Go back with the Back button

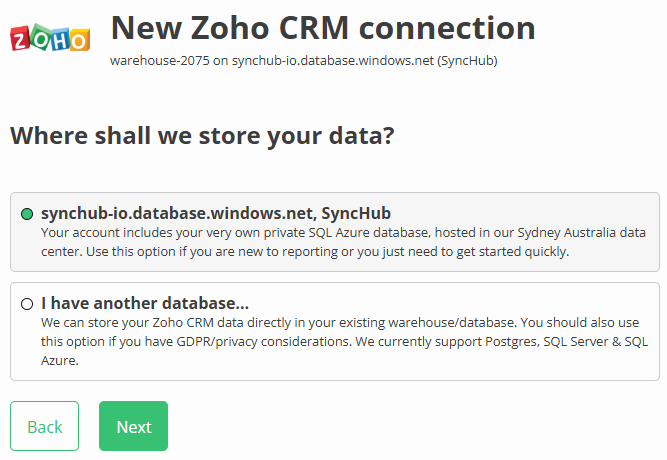click(44, 427)
